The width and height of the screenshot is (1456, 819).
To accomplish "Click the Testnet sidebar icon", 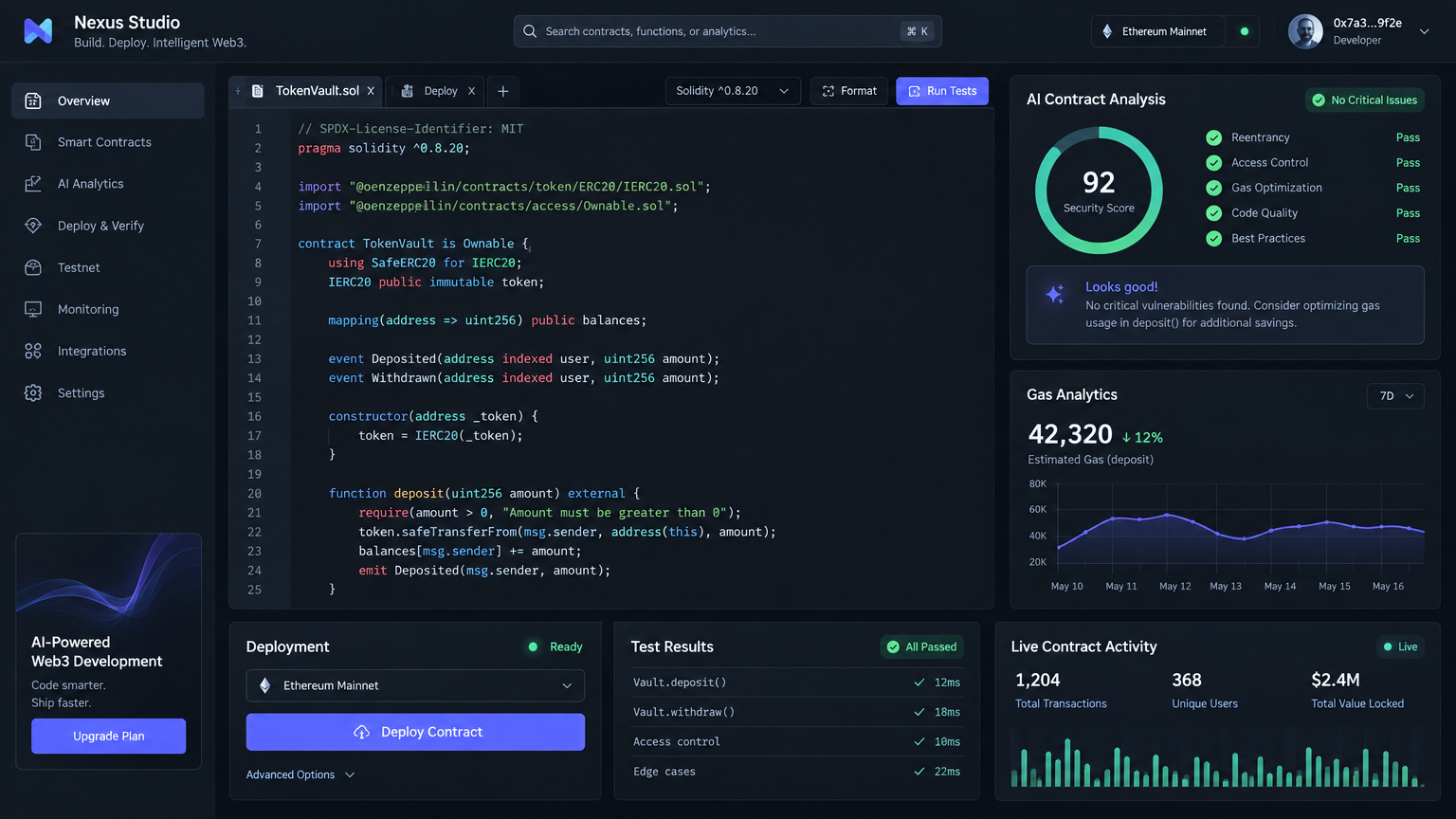I will [33, 267].
